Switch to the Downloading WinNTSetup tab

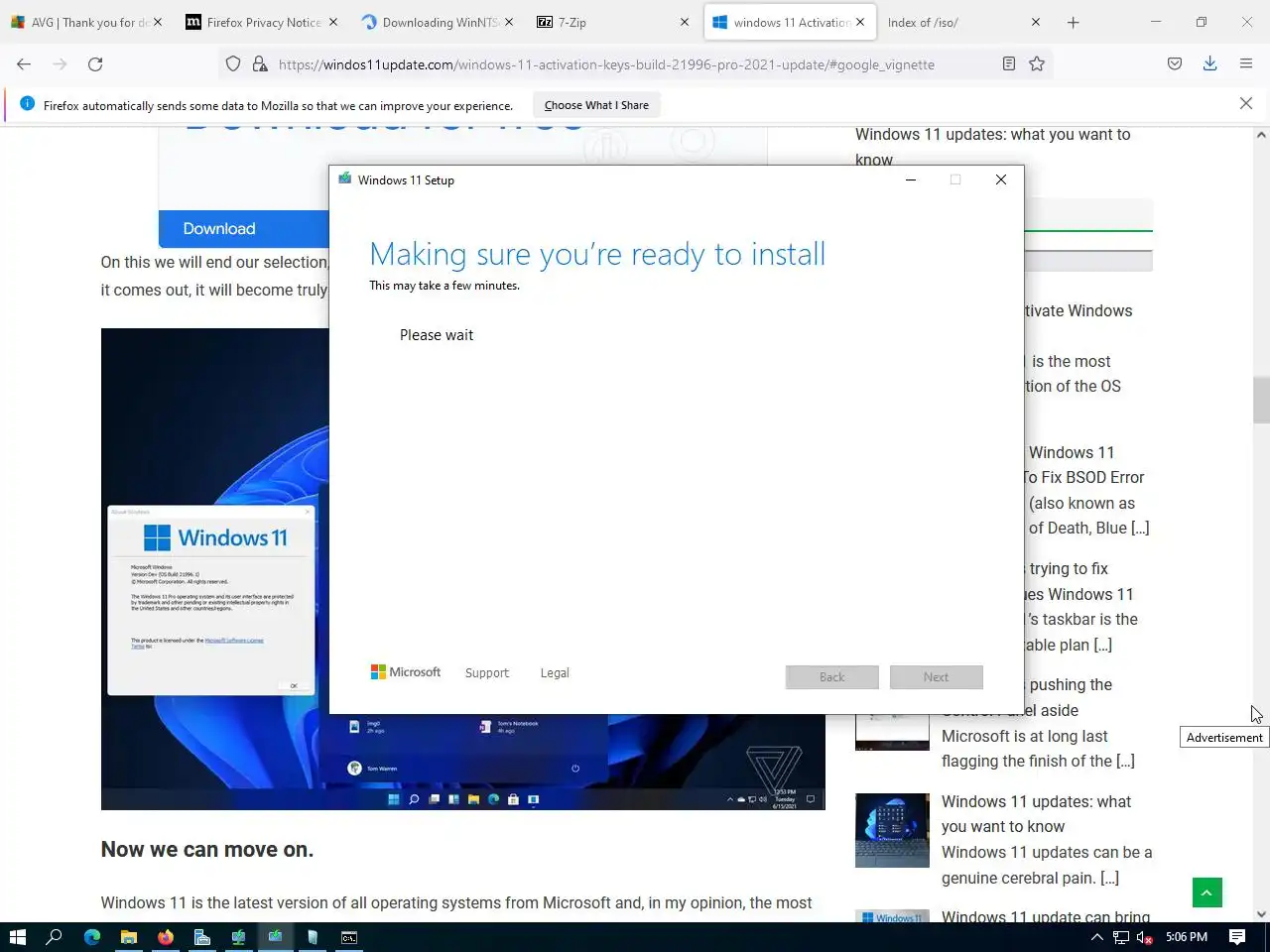coord(437,22)
